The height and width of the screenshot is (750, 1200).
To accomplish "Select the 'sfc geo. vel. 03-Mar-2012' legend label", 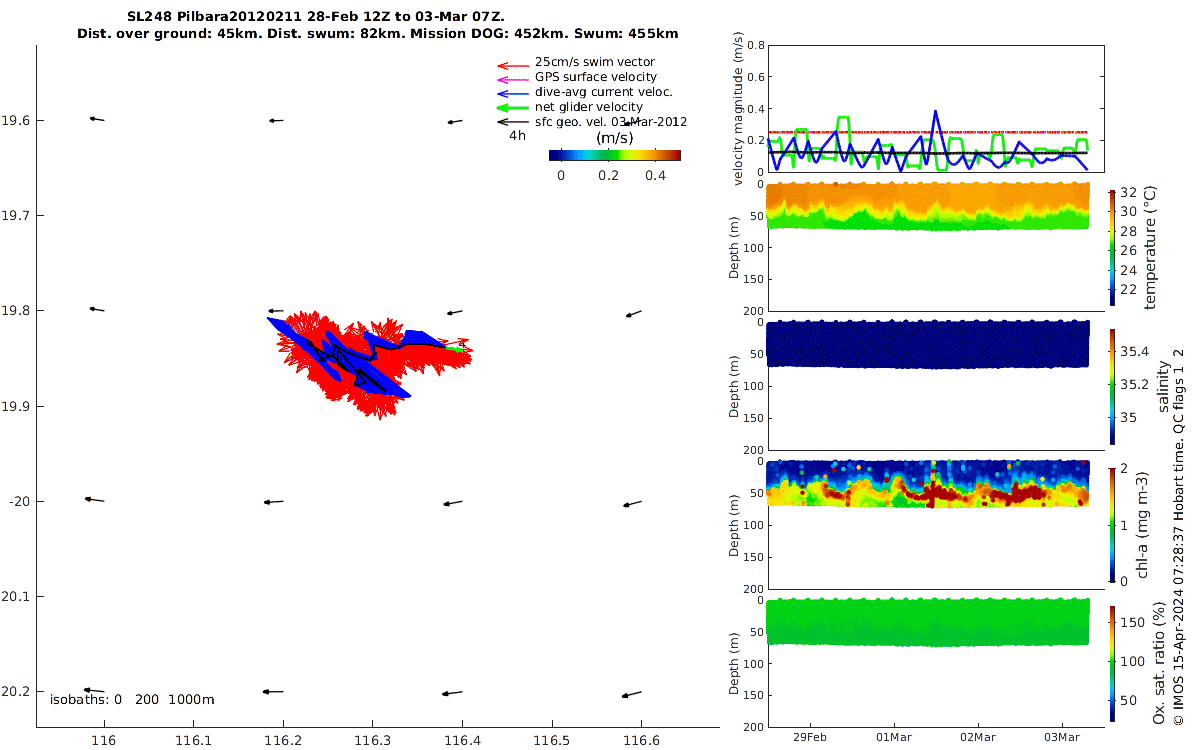I will 611,122.
